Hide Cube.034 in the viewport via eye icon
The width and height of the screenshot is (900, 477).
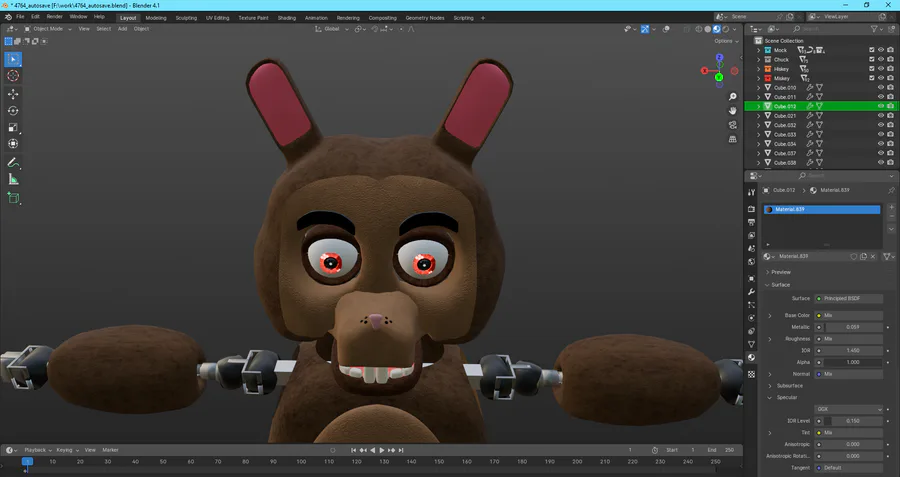(x=881, y=144)
